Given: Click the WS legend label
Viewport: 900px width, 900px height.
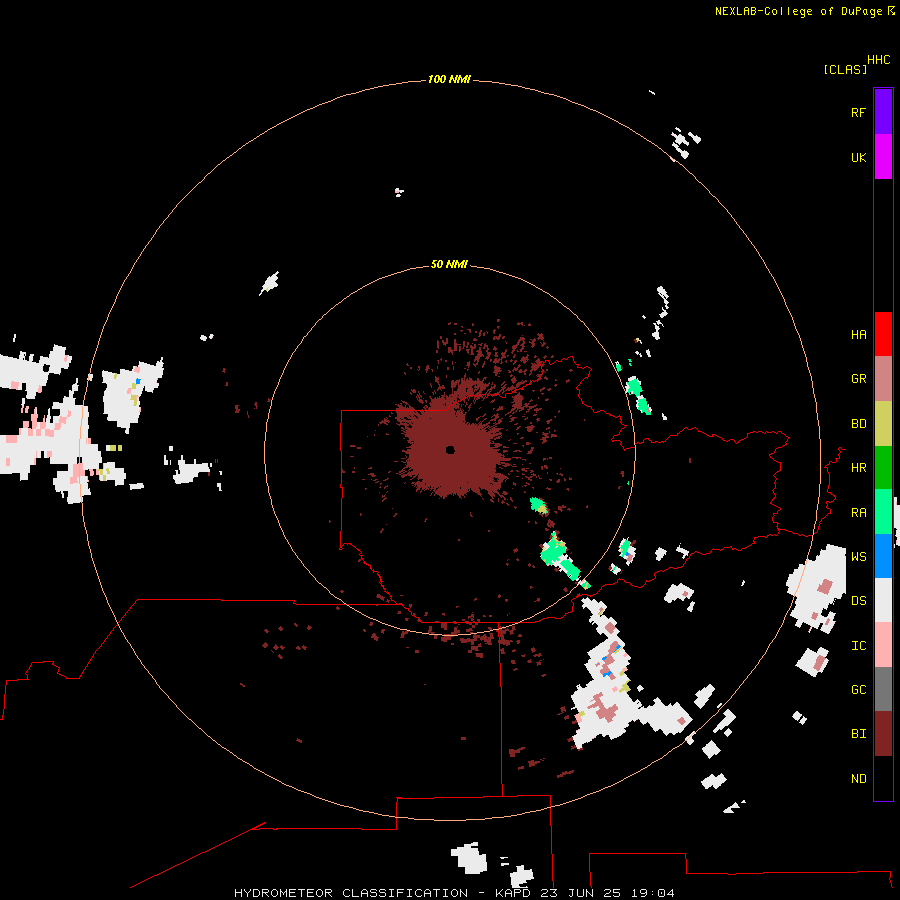Looking at the screenshot, I should pos(858,557).
